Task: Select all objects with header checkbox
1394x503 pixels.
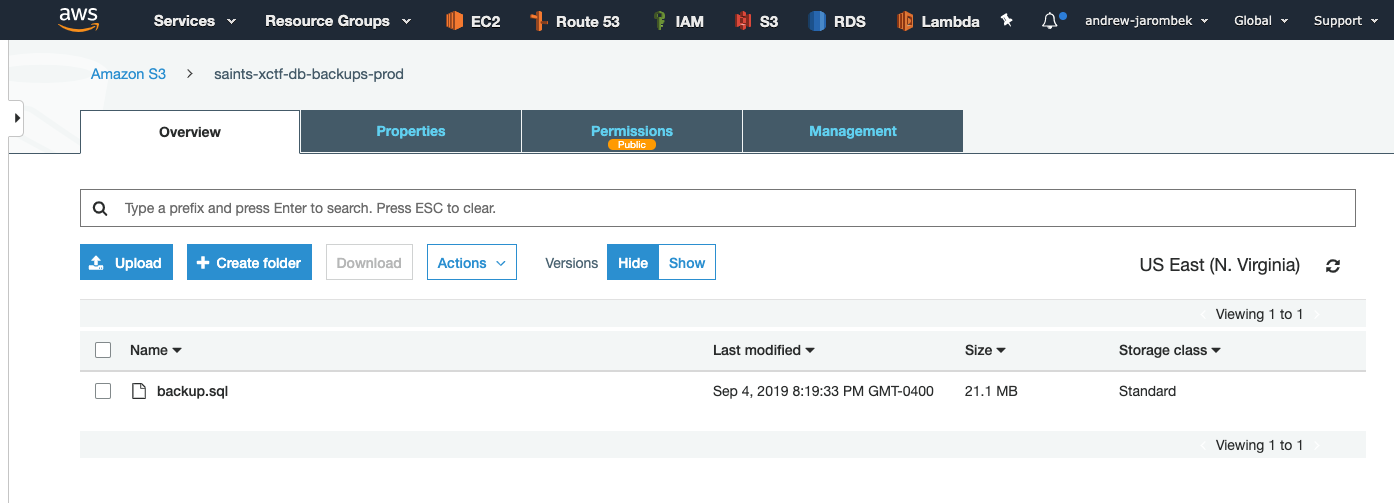Action: tap(103, 350)
